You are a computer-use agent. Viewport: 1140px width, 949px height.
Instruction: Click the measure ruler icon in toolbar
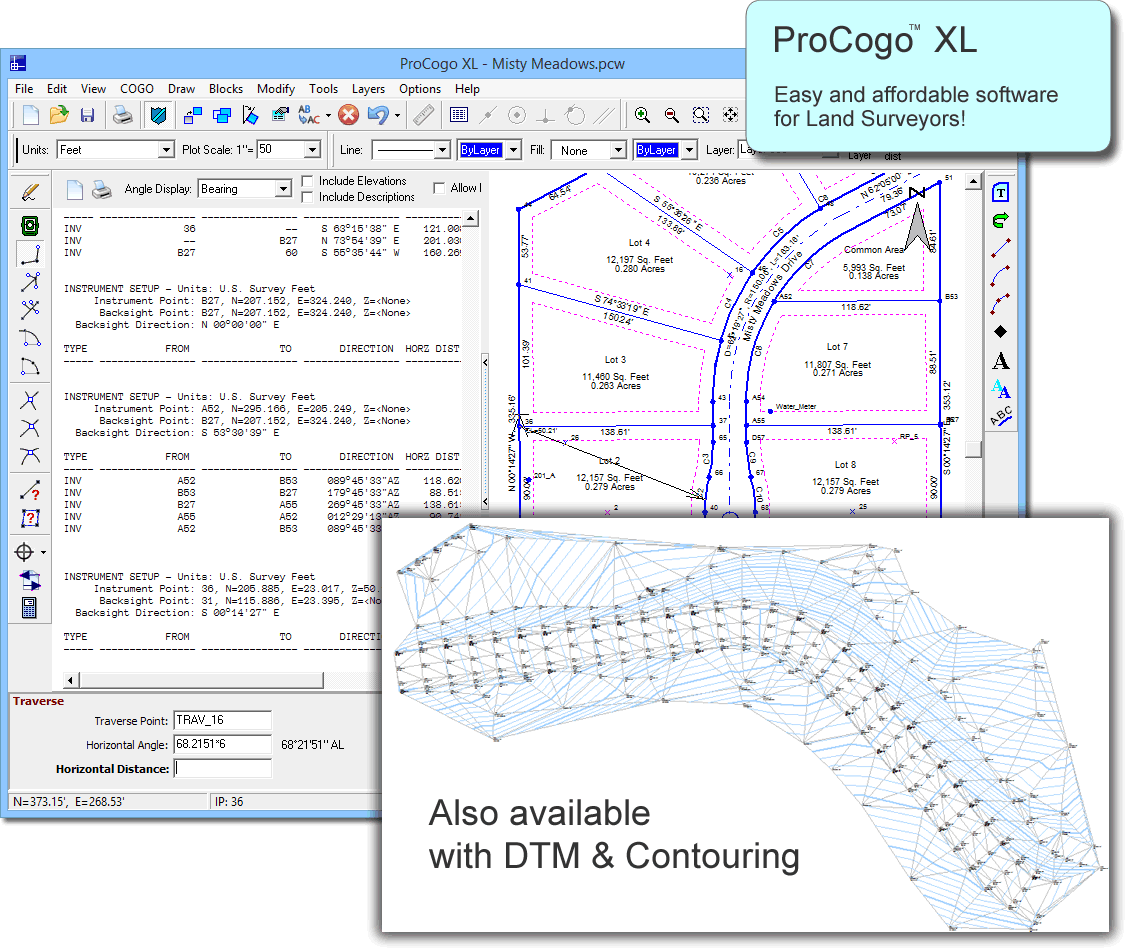pyautogui.click(x=424, y=115)
